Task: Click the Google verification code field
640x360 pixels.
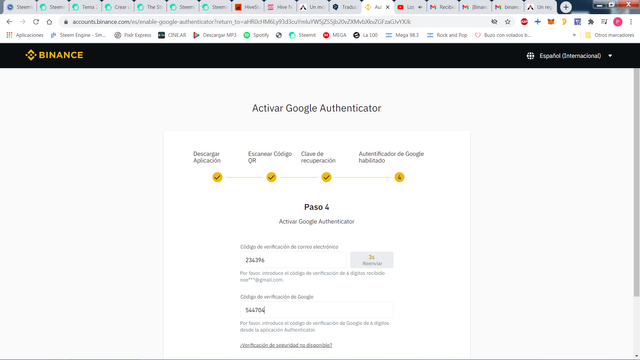Action: (317, 310)
